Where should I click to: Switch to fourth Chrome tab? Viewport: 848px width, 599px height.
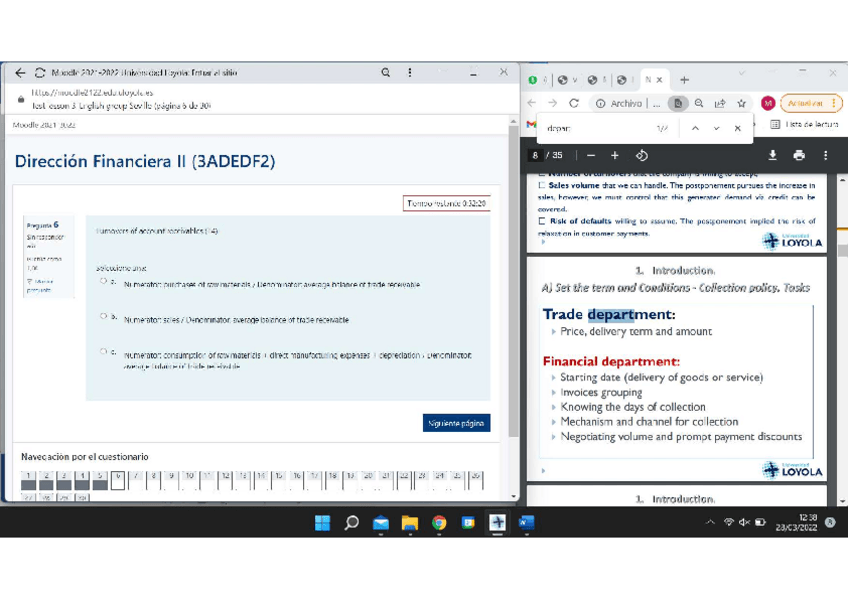[625, 80]
